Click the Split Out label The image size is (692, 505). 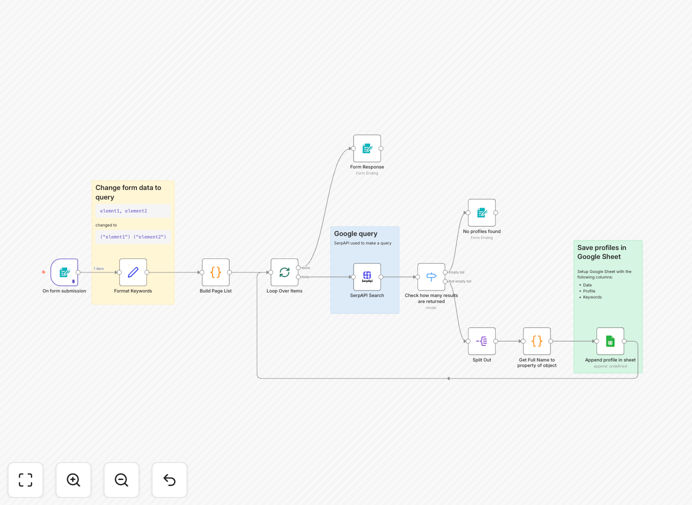click(x=482, y=360)
